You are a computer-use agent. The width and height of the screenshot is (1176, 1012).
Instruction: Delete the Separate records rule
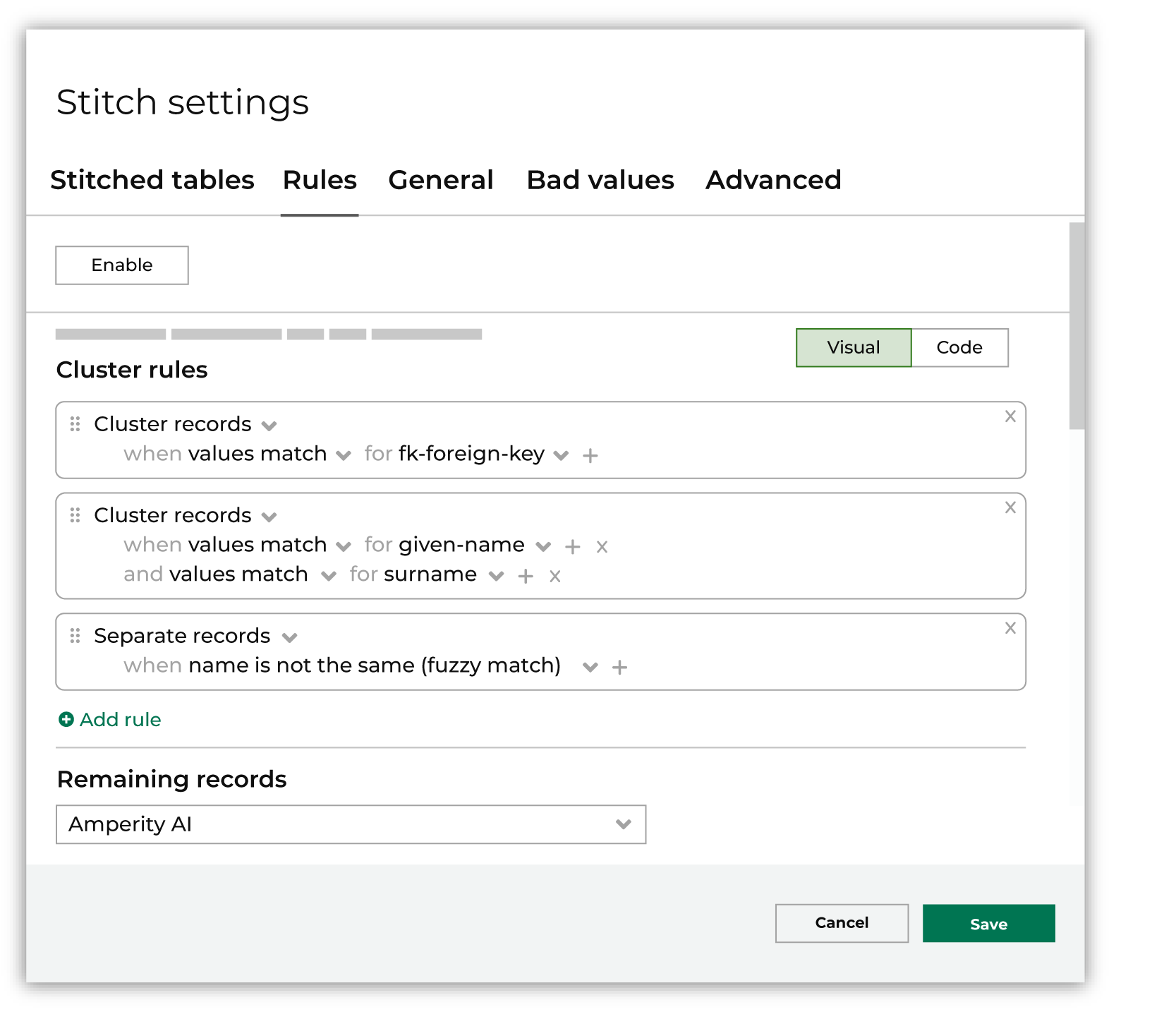[x=1010, y=628]
